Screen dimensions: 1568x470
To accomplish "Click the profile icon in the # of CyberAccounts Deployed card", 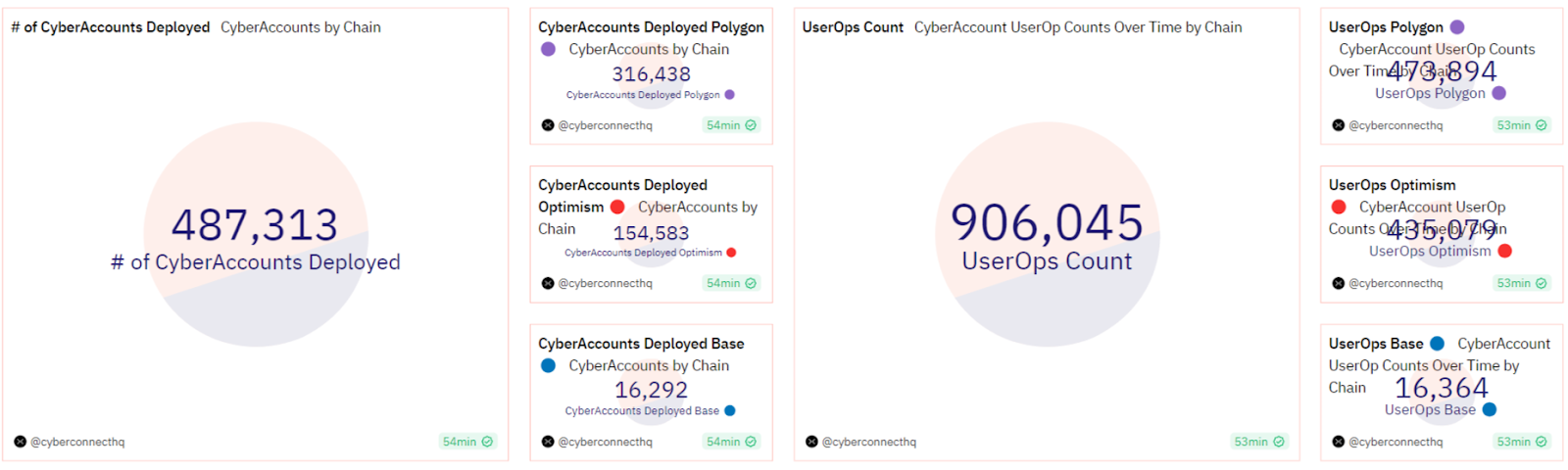I will click(x=20, y=442).
